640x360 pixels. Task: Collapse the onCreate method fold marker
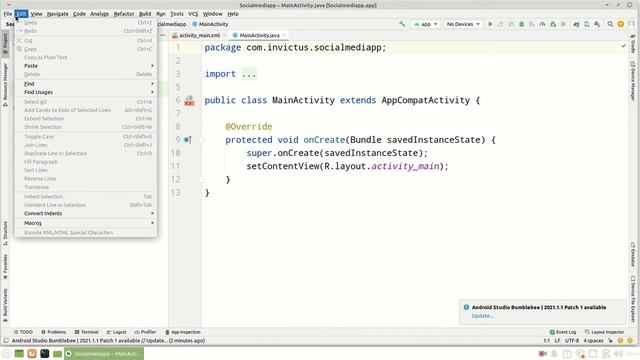tap(201, 140)
